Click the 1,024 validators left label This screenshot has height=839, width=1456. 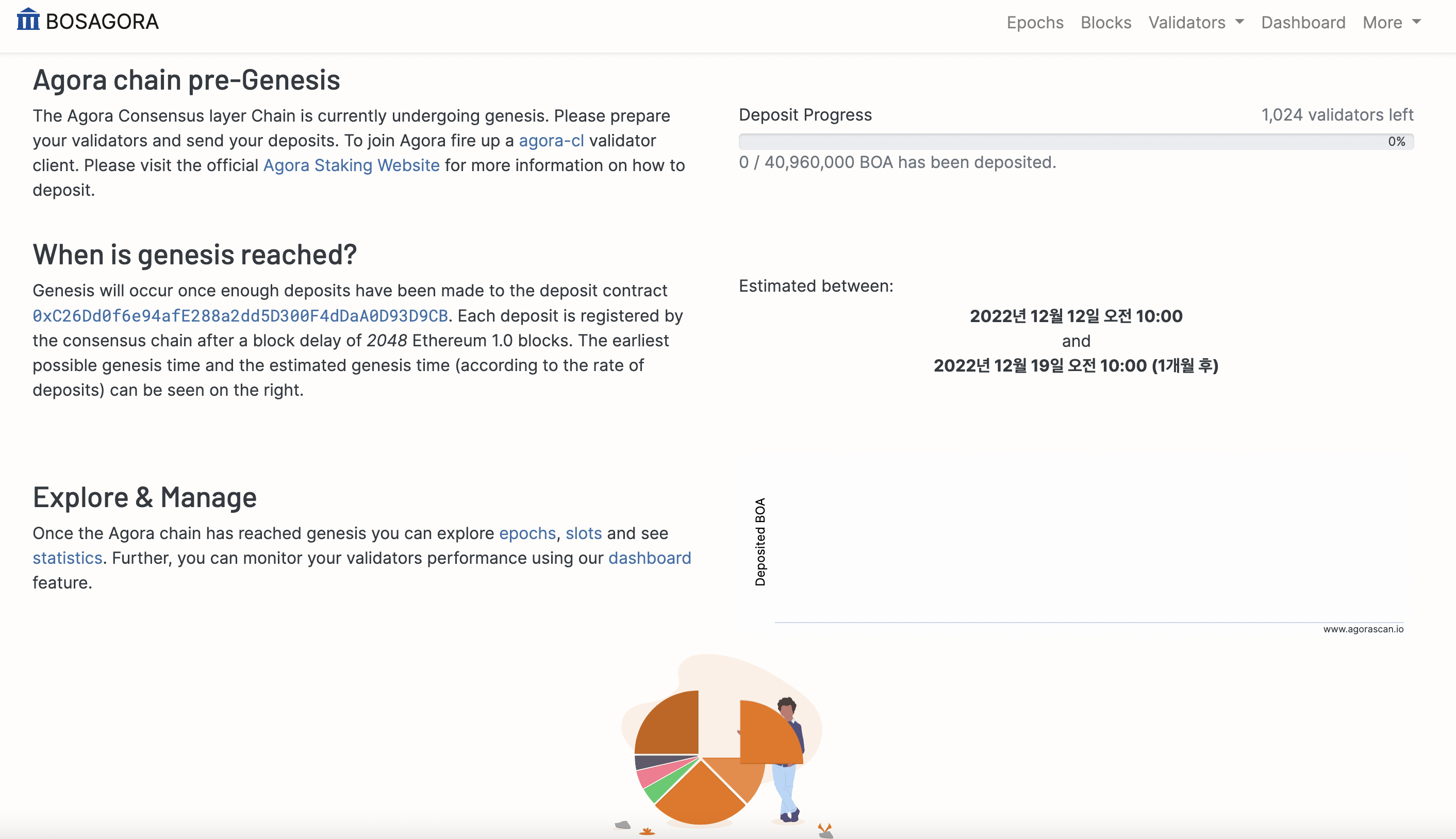[x=1337, y=114]
